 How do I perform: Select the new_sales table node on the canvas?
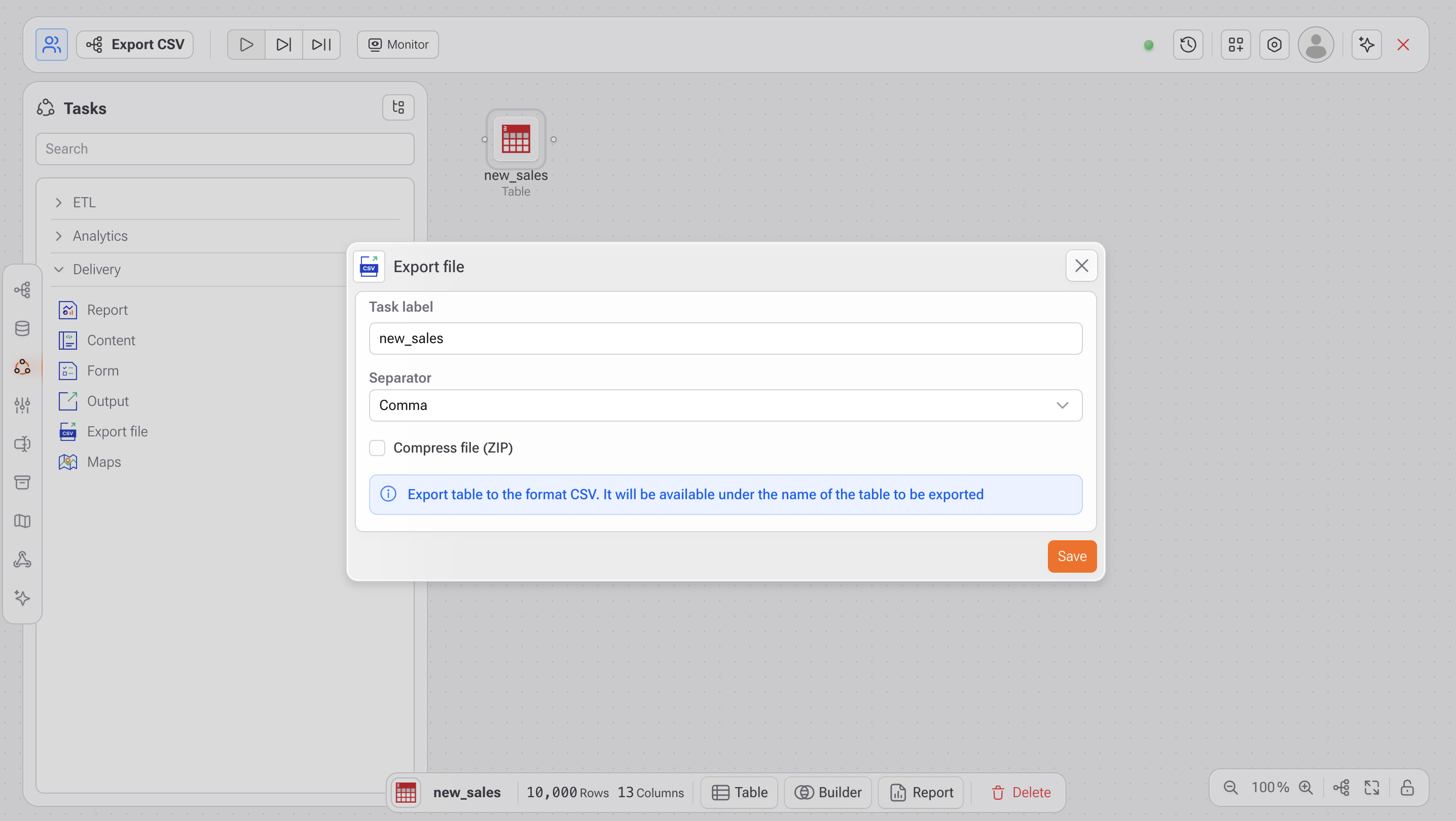tap(516, 139)
